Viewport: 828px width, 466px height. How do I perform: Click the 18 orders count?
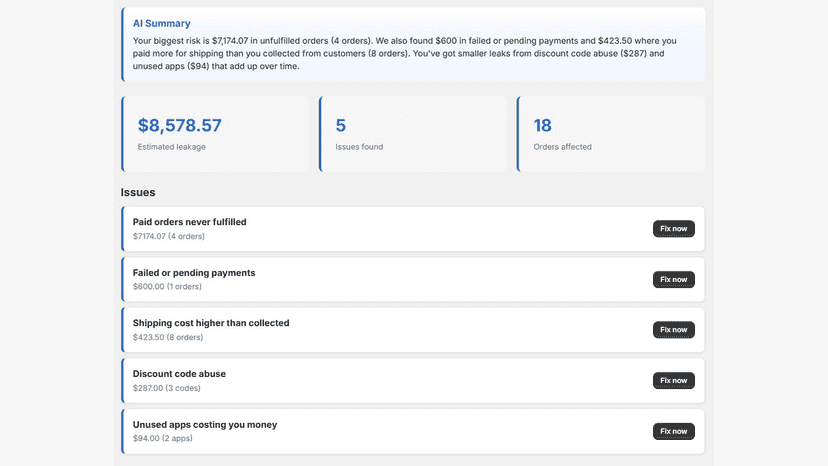(542, 125)
